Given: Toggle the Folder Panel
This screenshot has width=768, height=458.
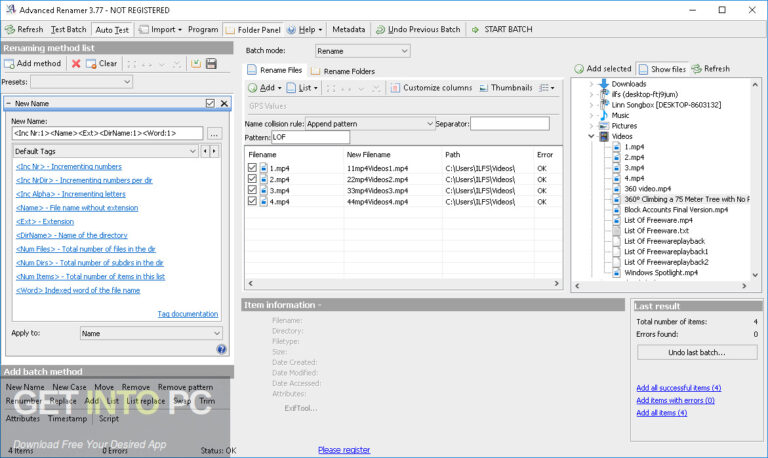Looking at the screenshot, I should [253, 29].
